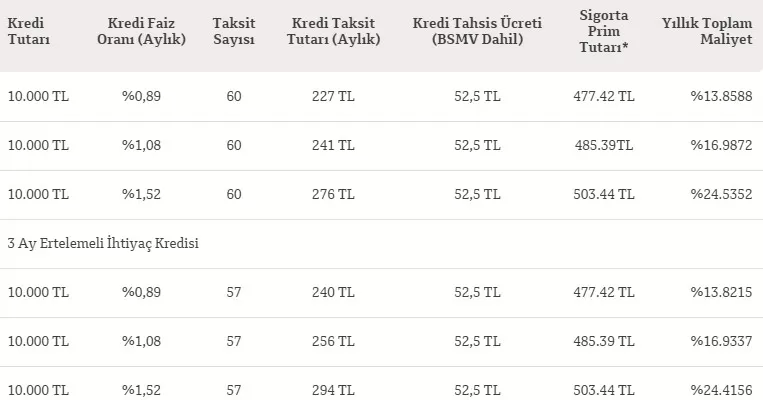Select the %13.8588 yearly cost cell

click(x=720, y=97)
